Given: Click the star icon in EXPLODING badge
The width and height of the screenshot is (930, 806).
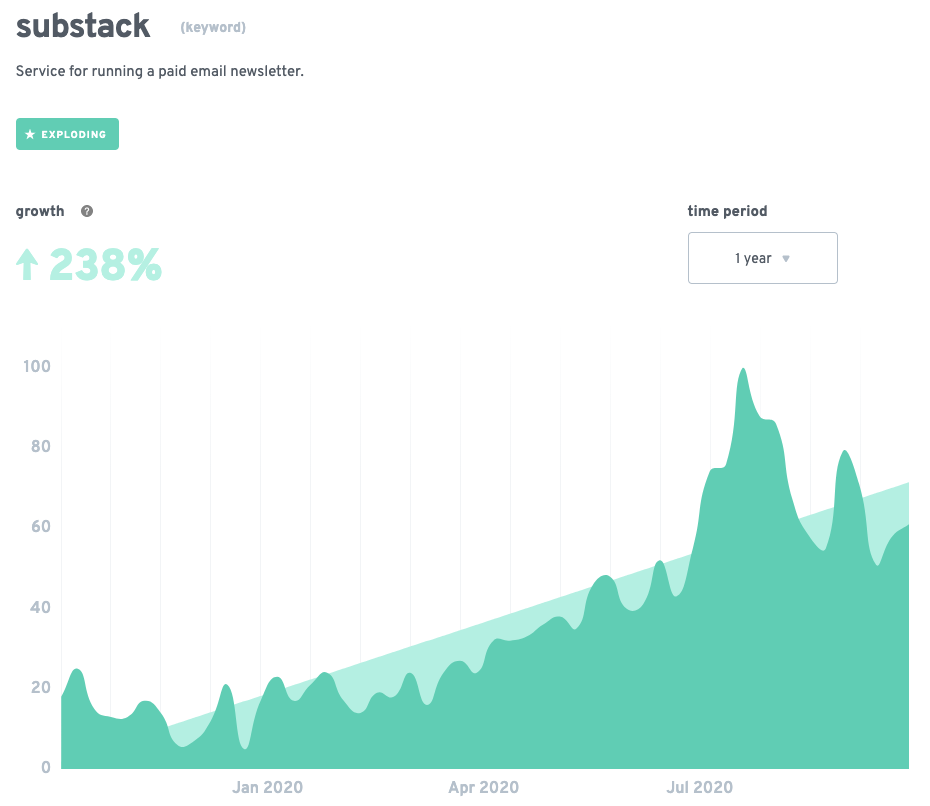Looking at the screenshot, I should pos(30,134).
